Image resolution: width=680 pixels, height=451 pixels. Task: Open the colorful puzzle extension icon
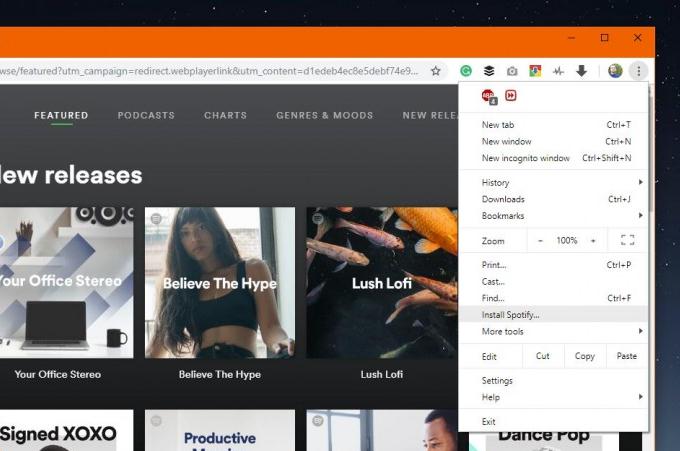point(535,71)
